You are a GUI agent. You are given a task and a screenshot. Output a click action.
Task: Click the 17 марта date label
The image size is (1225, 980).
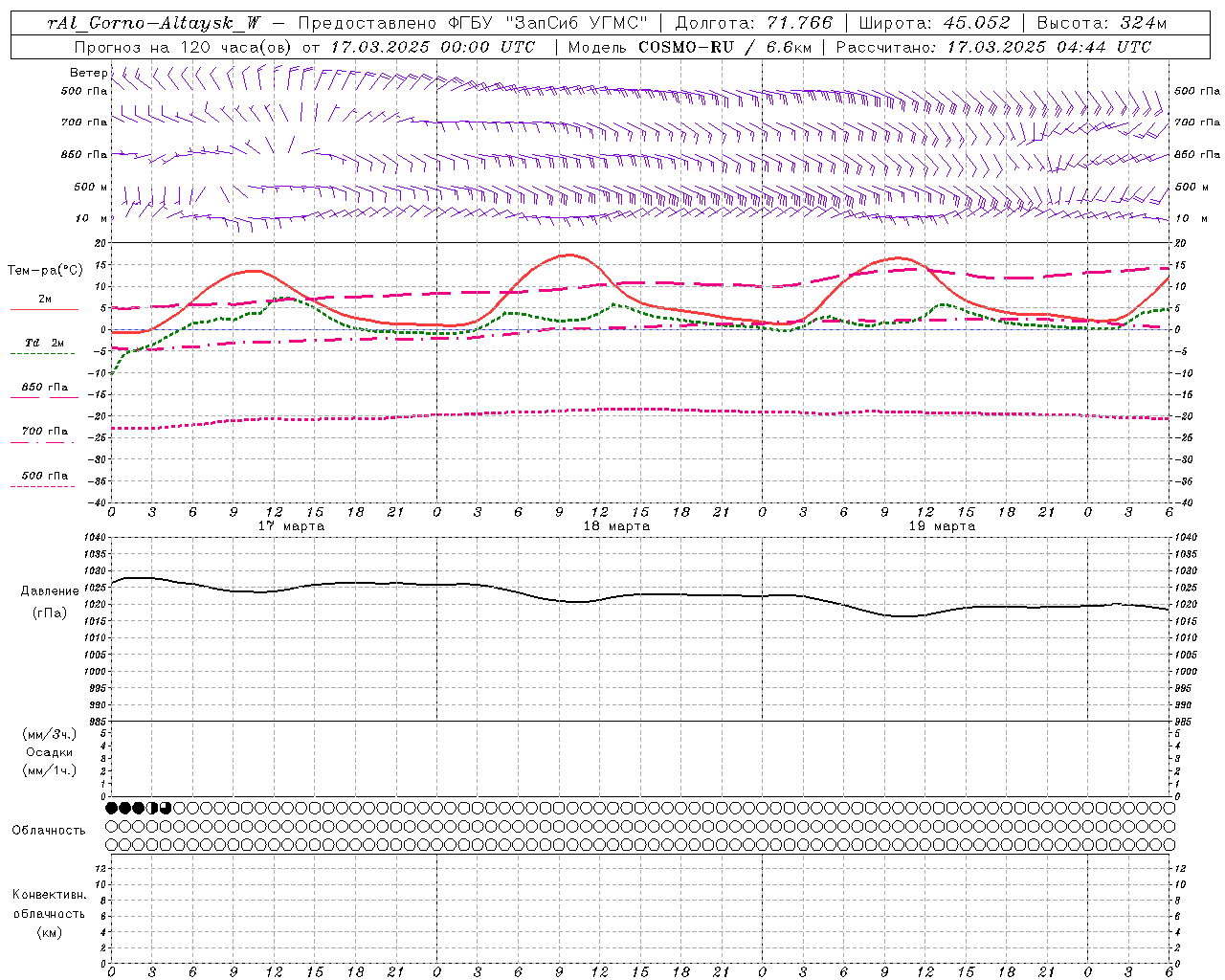click(292, 526)
